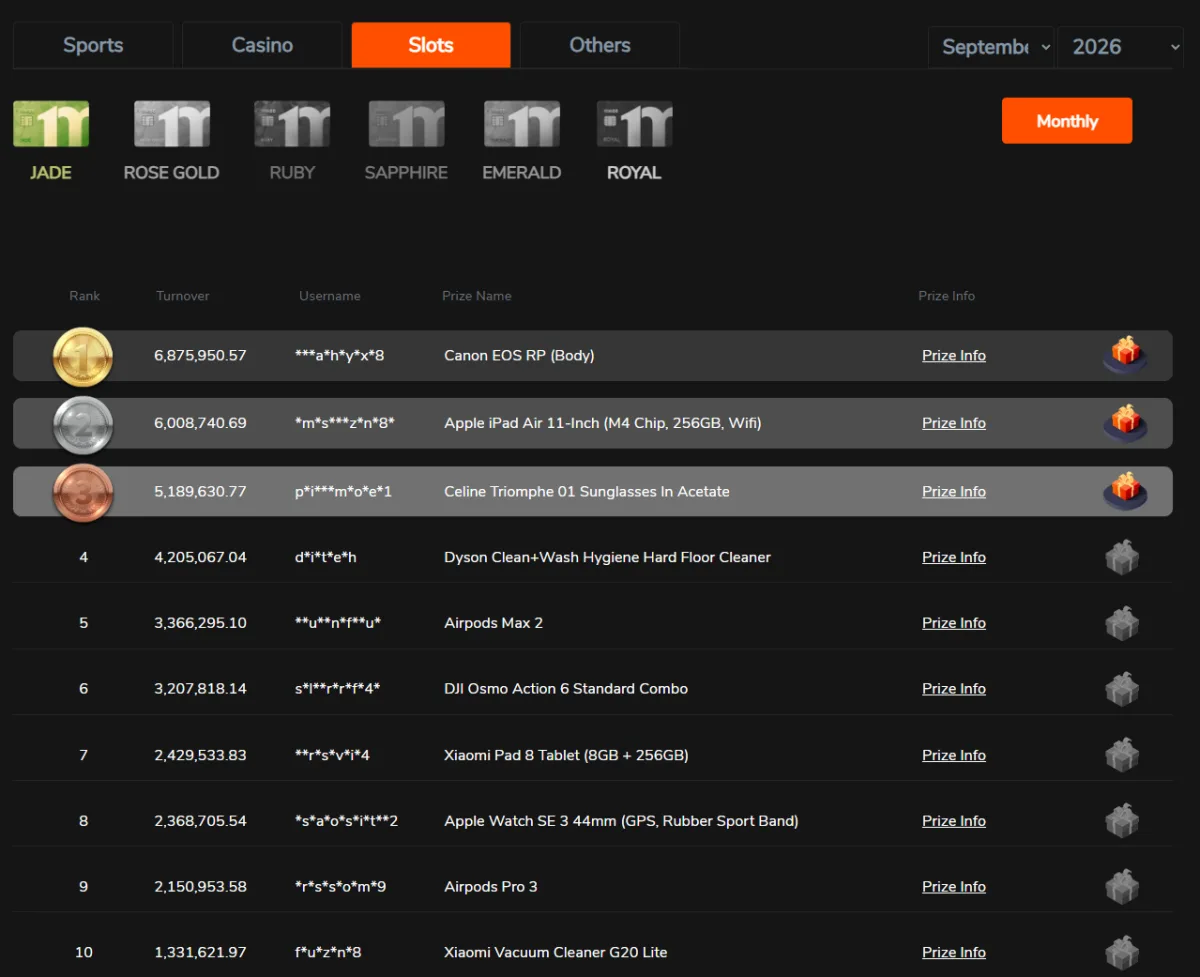This screenshot has height=977, width=1200.
Task: Switch to the Sports tab
Action: click(x=93, y=45)
